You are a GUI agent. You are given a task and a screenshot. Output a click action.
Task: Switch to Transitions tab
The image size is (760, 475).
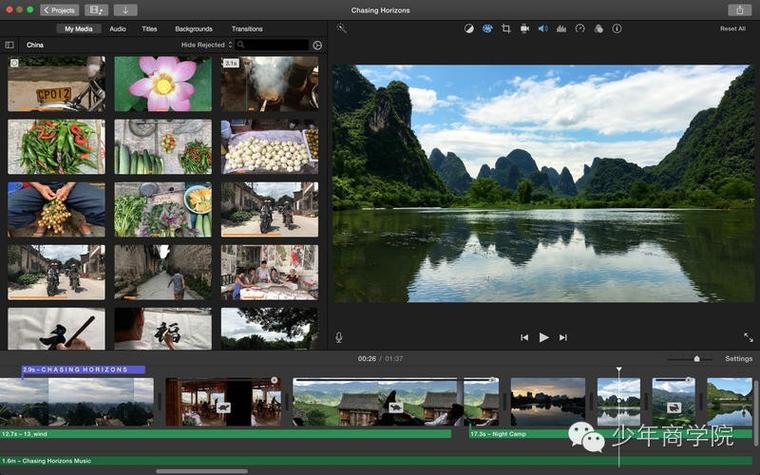tap(247, 29)
